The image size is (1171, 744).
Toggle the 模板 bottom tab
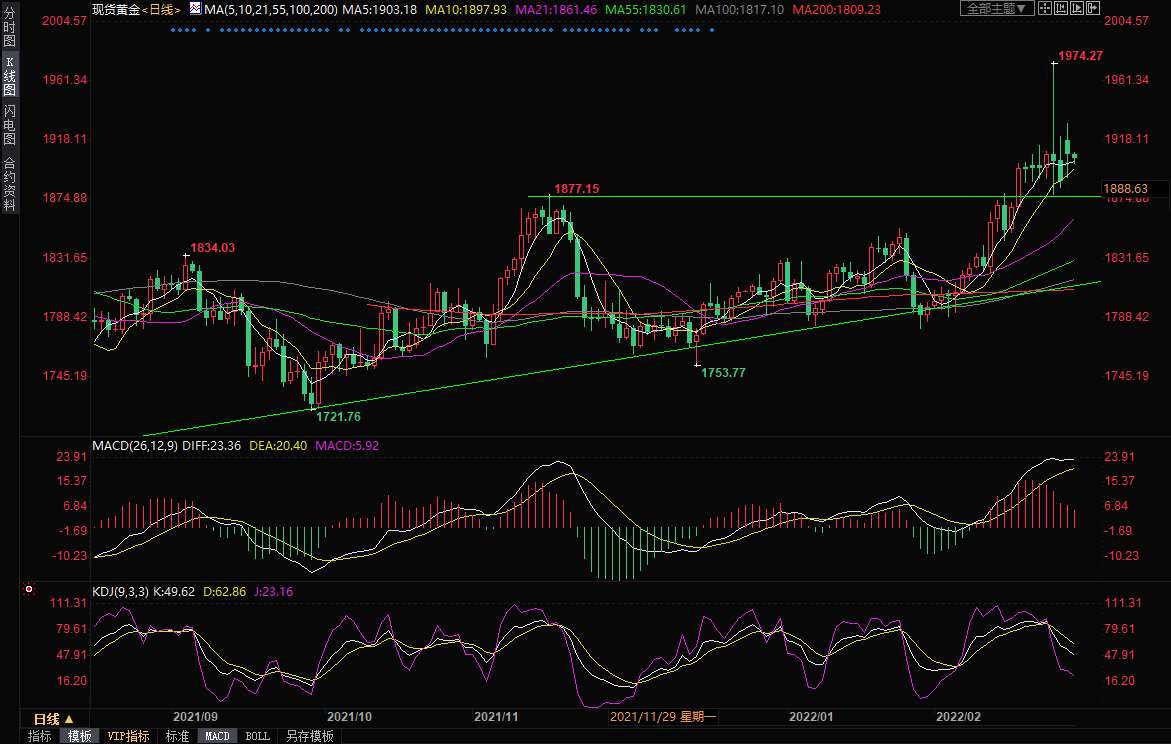click(x=80, y=736)
